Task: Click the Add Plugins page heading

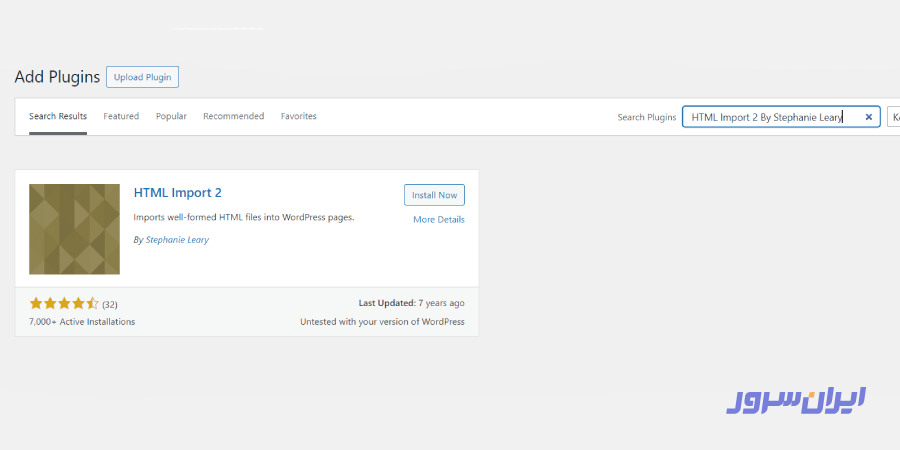Action: point(57,77)
